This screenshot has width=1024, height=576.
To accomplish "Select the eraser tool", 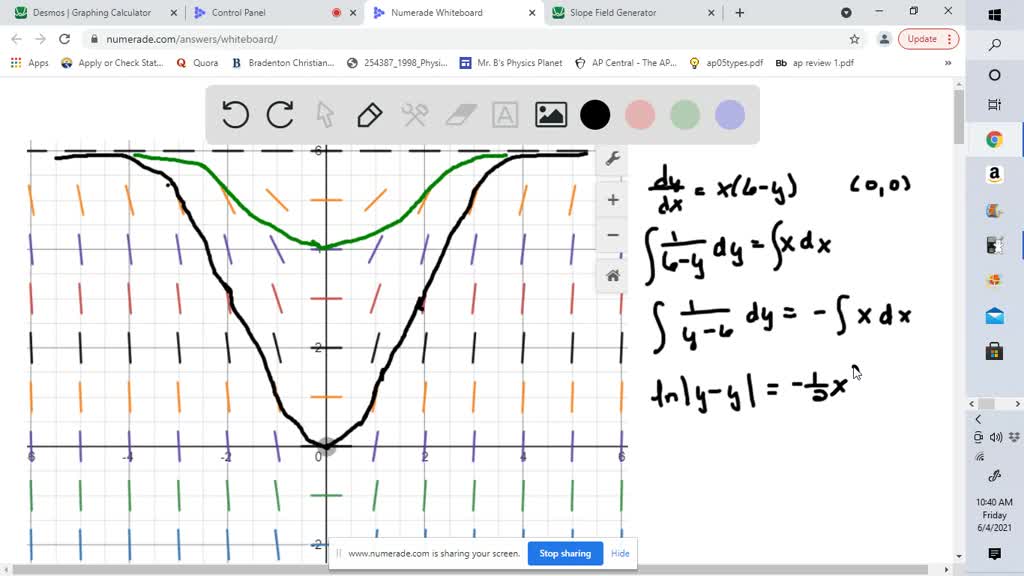I will (460, 114).
